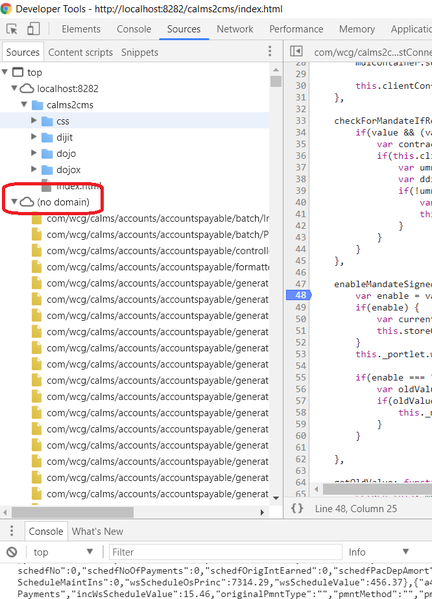
Task: Toggle breakpoint on line 48
Action: click(299, 295)
